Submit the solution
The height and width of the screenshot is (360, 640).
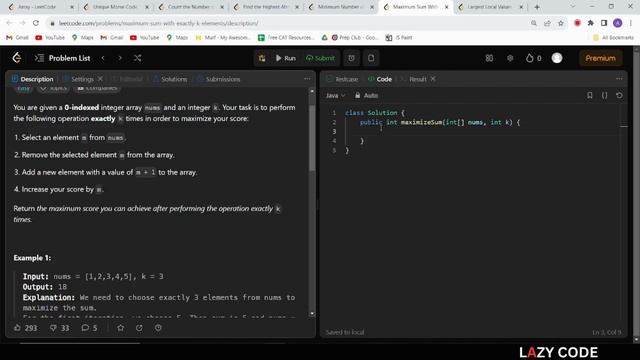coord(320,58)
